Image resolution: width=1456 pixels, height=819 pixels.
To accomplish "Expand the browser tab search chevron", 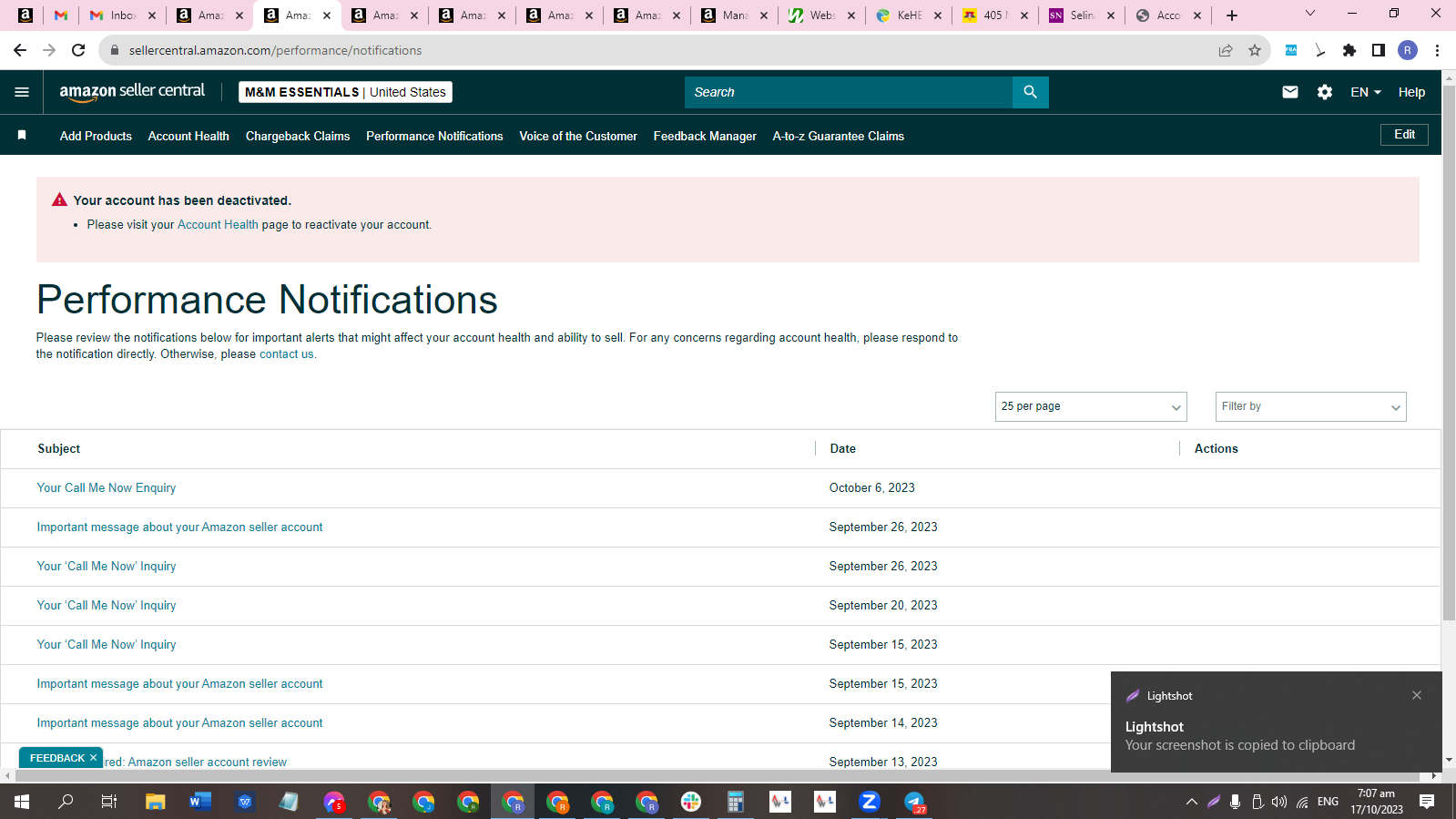I will pyautogui.click(x=1310, y=14).
